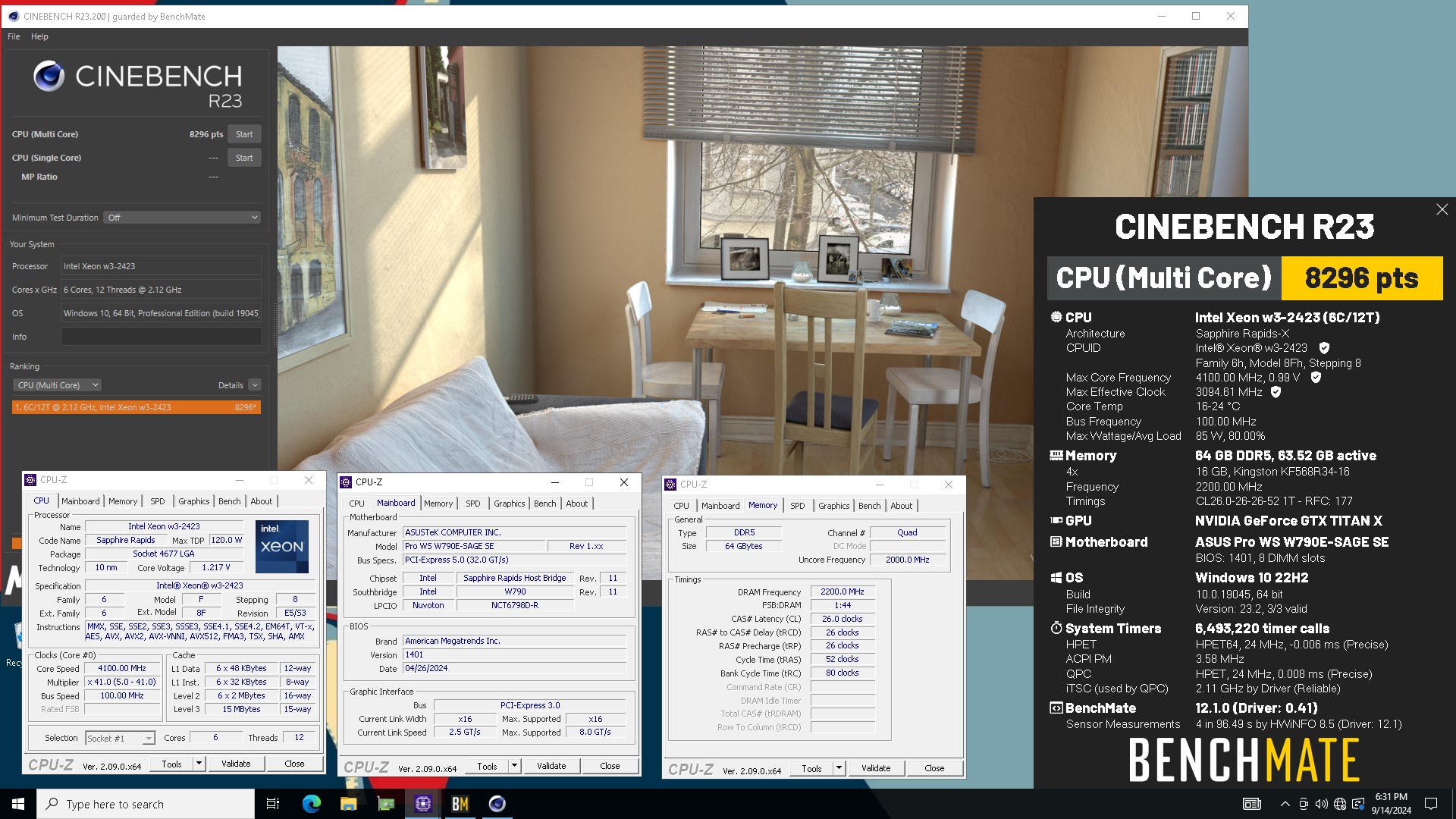
Task: Close the BenchMate result overlay
Action: (x=1442, y=209)
